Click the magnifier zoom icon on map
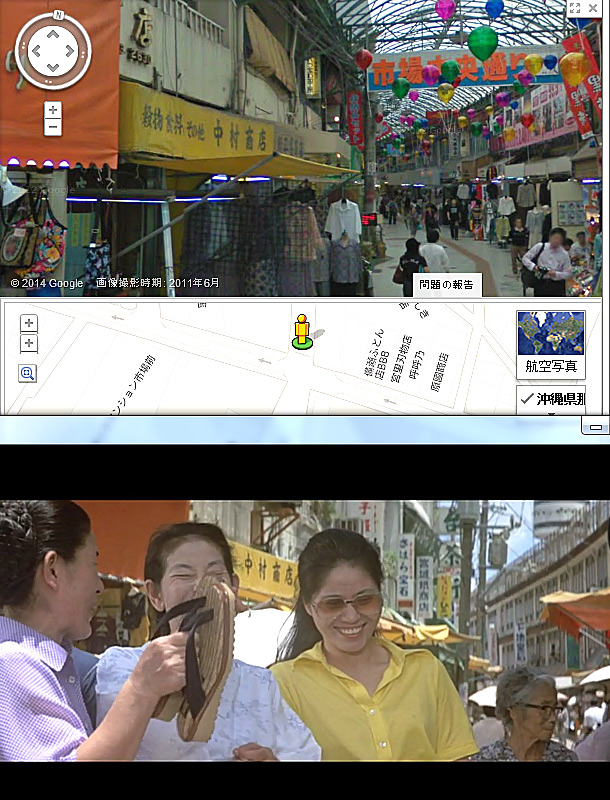 pyautogui.click(x=28, y=373)
